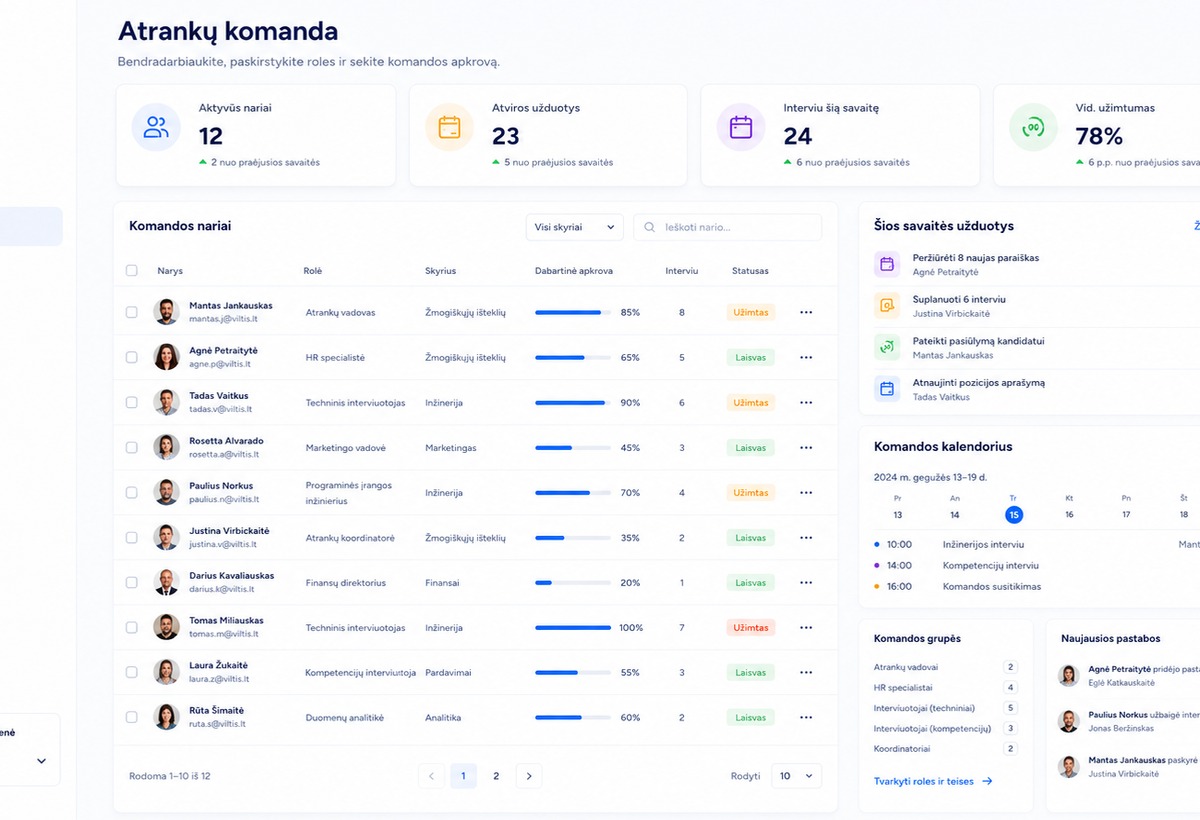The width and height of the screenshot is (1200, 820).
Task: Open the more options menu for Rosetta Alvarado
Action: [x=806, y=447]
